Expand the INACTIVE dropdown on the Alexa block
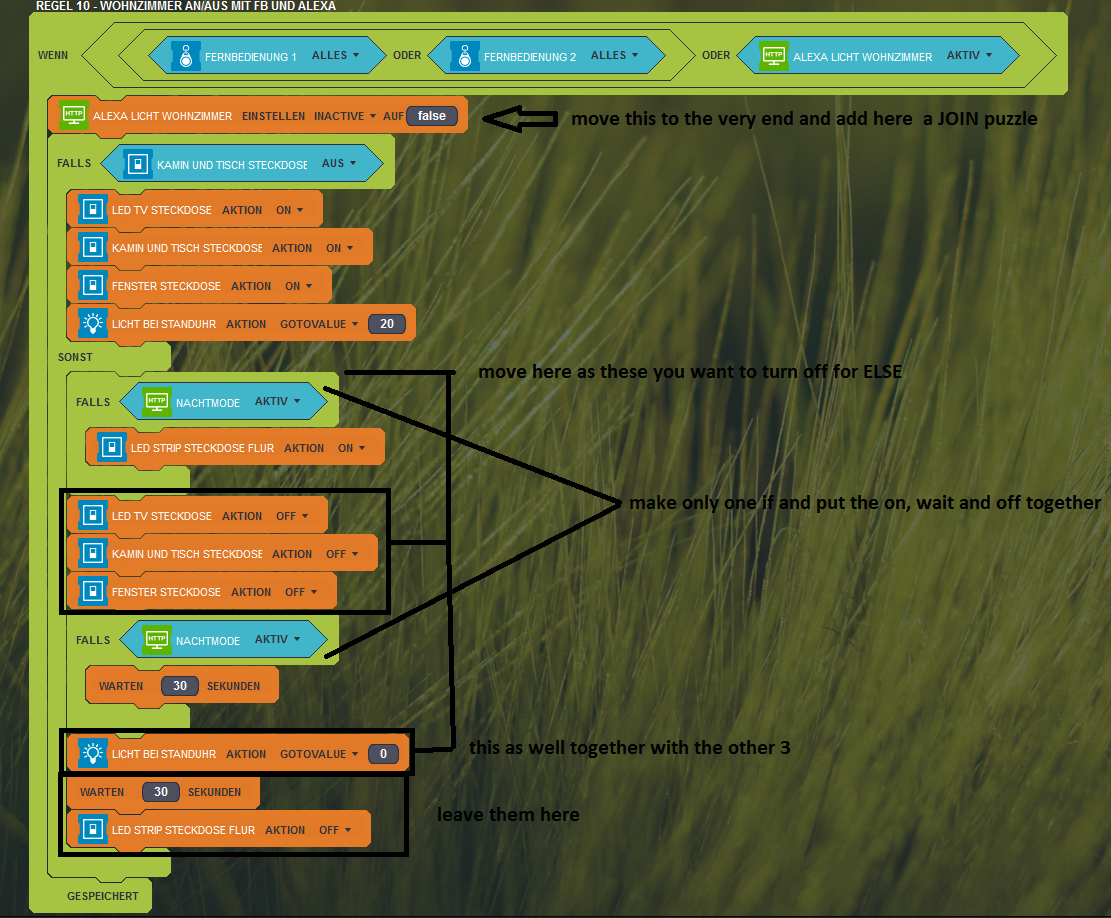Image resolution: width=1111 pixels, height=918 pixels. [345, 116]
